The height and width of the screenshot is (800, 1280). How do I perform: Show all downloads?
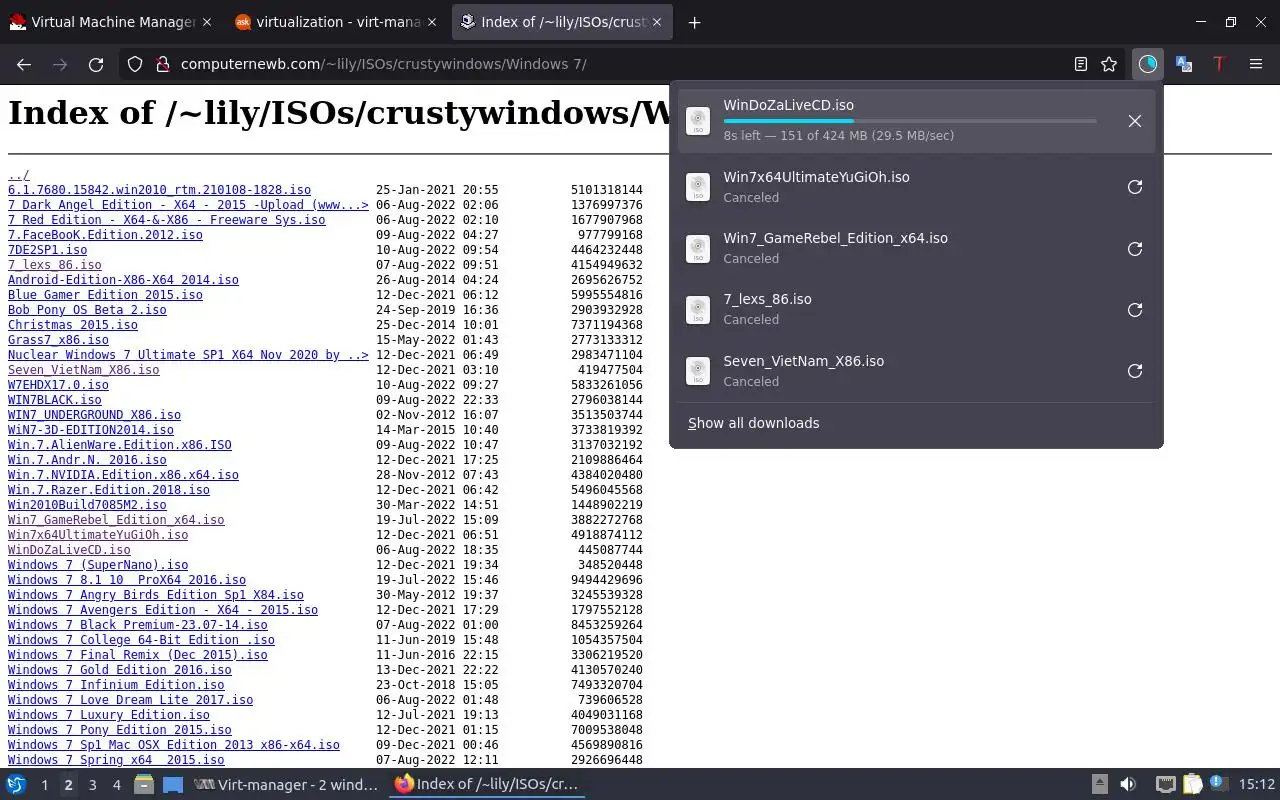[753, 423]
